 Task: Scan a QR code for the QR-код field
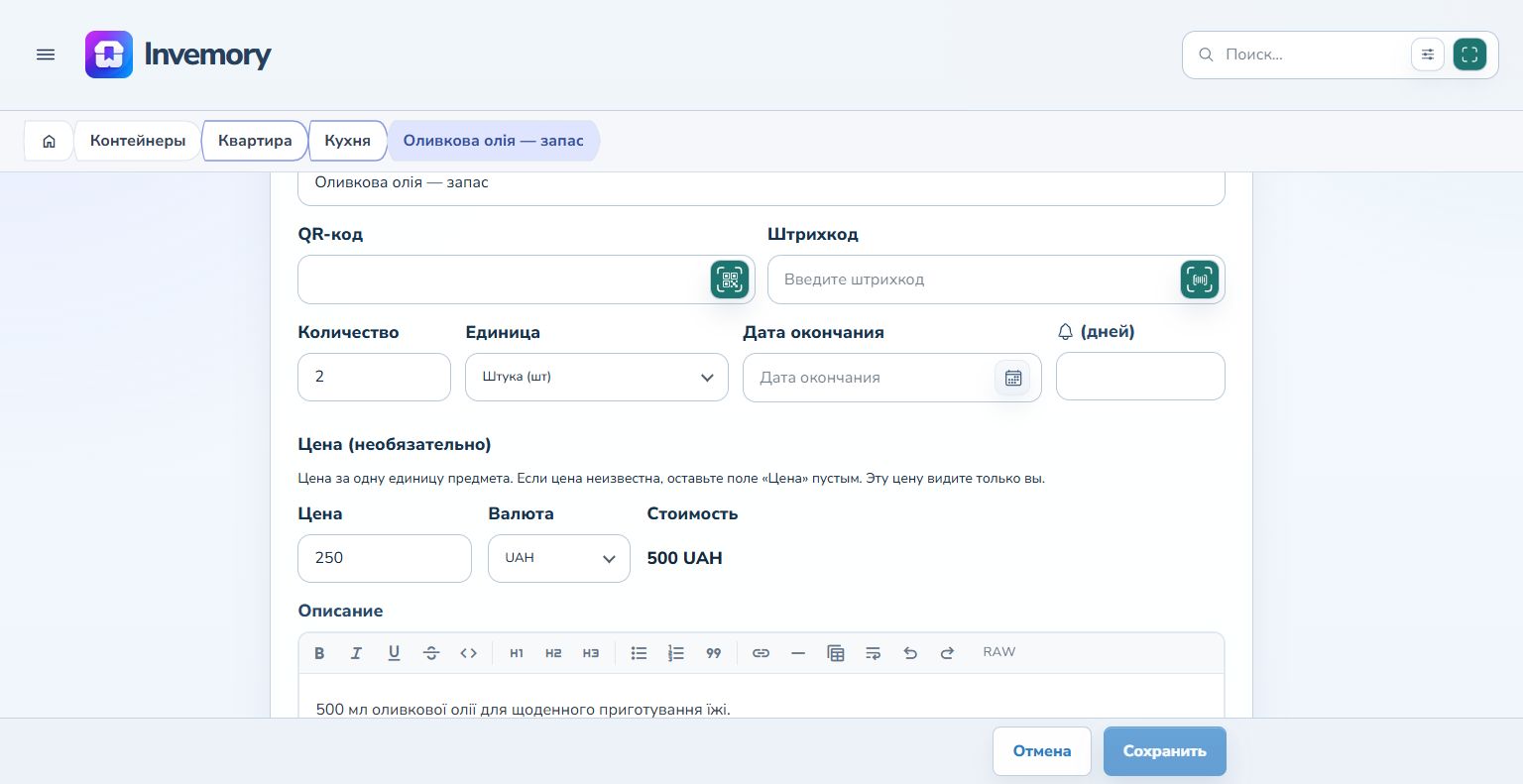730,280
